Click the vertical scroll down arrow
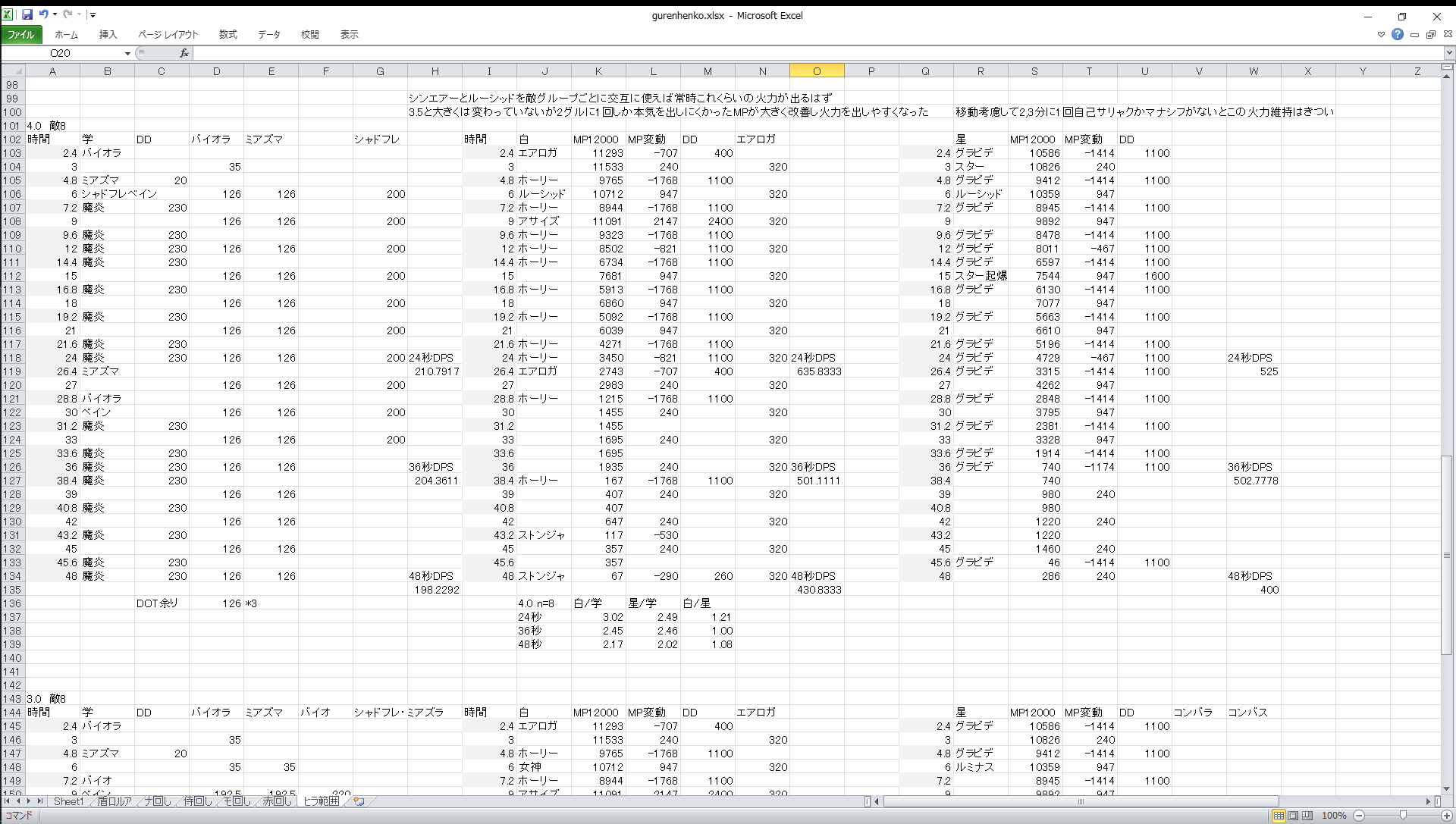 tap(1447, 788)
